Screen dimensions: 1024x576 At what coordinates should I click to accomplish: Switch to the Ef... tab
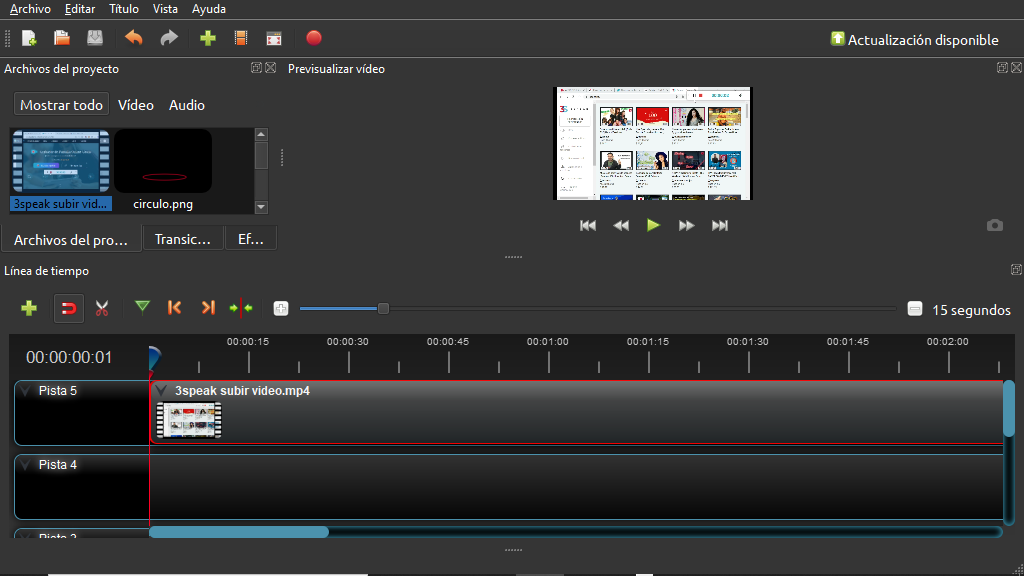[x=251, y=239]
